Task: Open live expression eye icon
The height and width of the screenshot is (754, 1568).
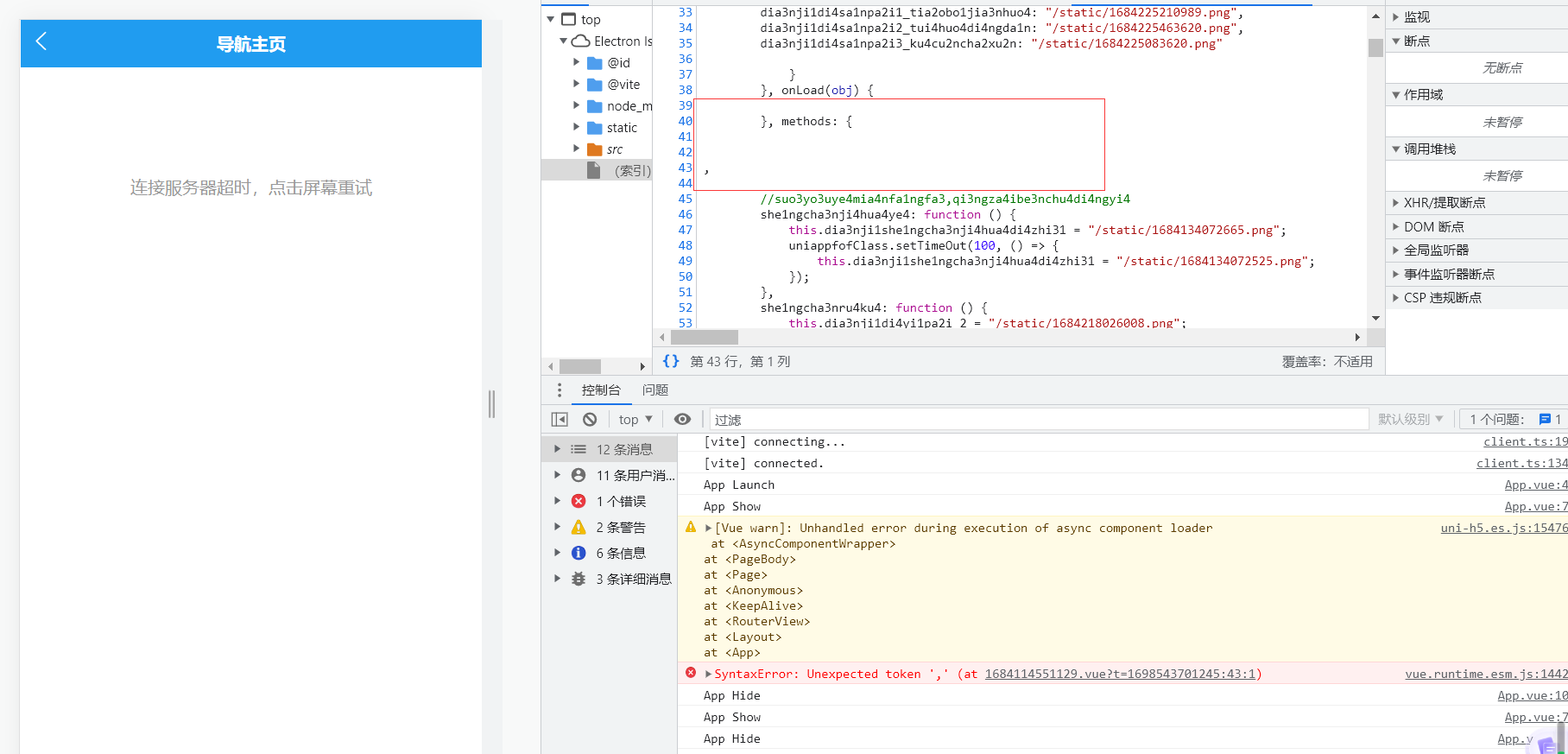Action: click(x=682, y=419)
